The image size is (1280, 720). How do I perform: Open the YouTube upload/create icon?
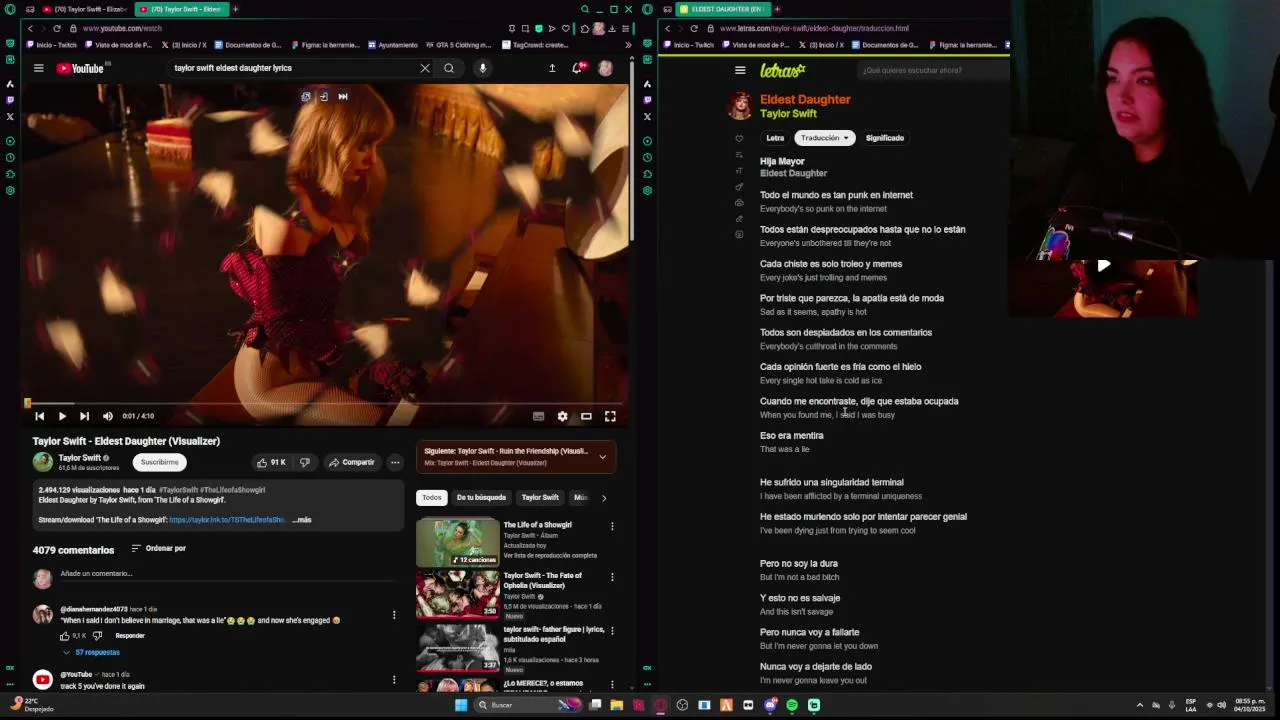pos(552,68)
